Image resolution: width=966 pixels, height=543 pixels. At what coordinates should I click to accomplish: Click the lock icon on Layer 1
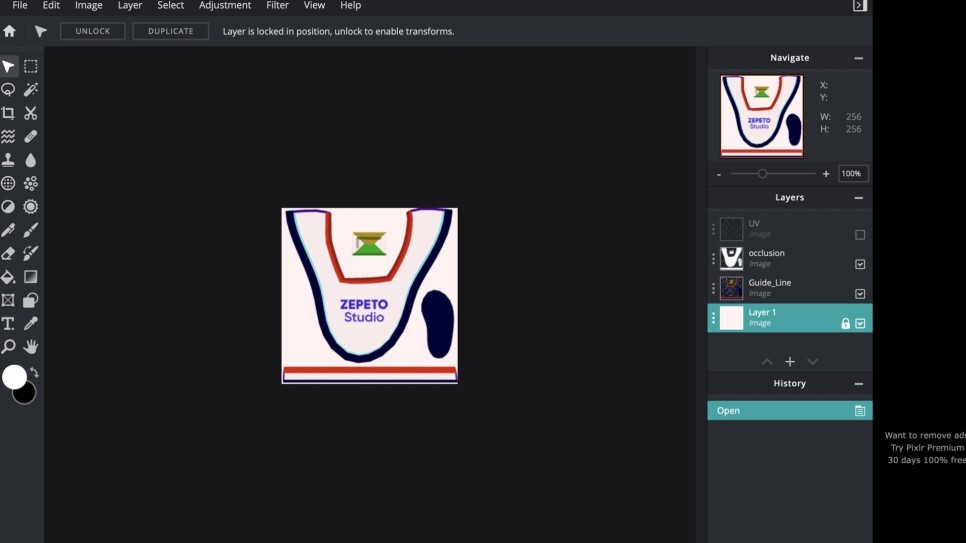tap(845, 324)
